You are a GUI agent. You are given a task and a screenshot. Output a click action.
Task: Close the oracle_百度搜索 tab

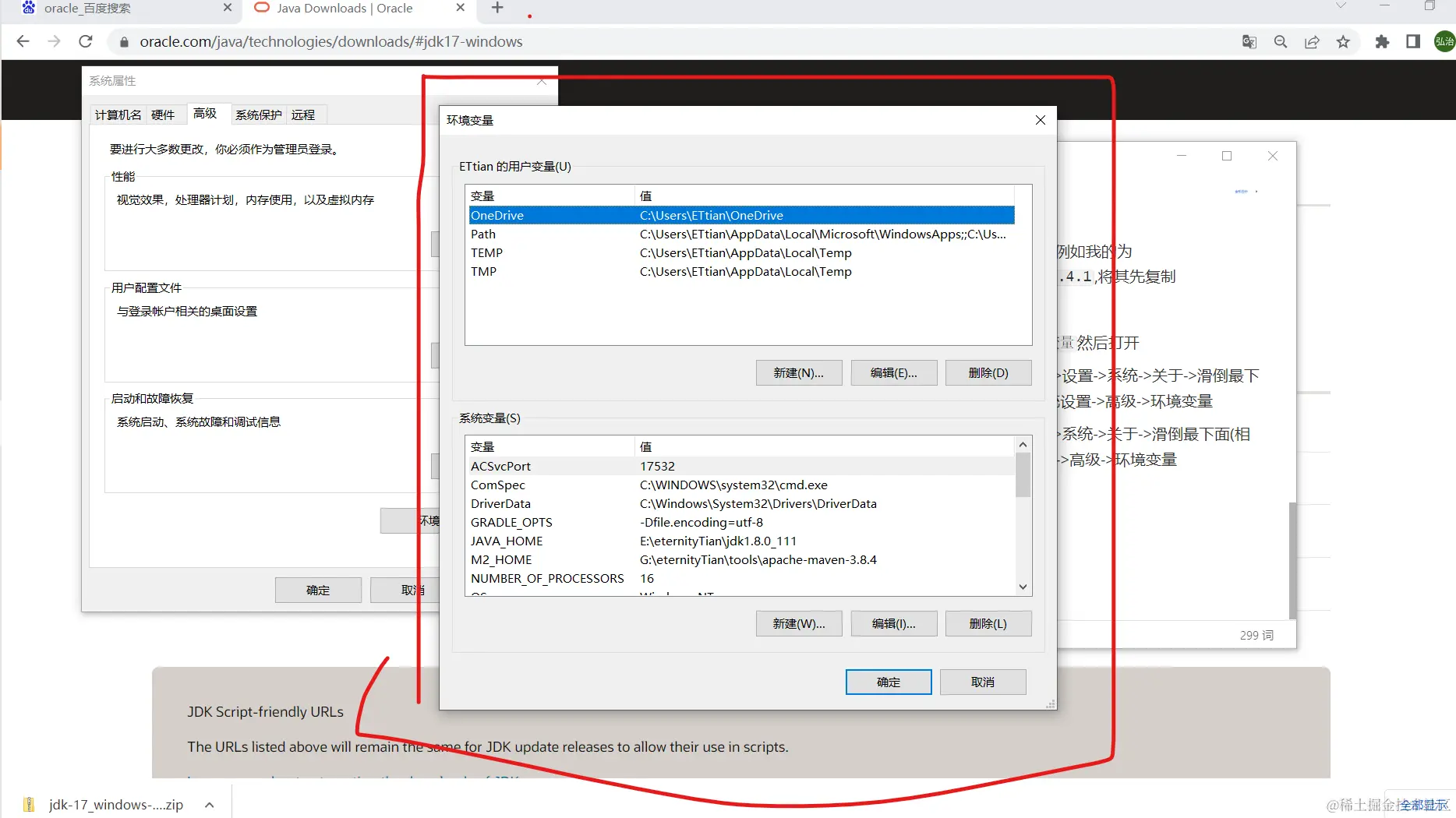click(x=228, y=8)
